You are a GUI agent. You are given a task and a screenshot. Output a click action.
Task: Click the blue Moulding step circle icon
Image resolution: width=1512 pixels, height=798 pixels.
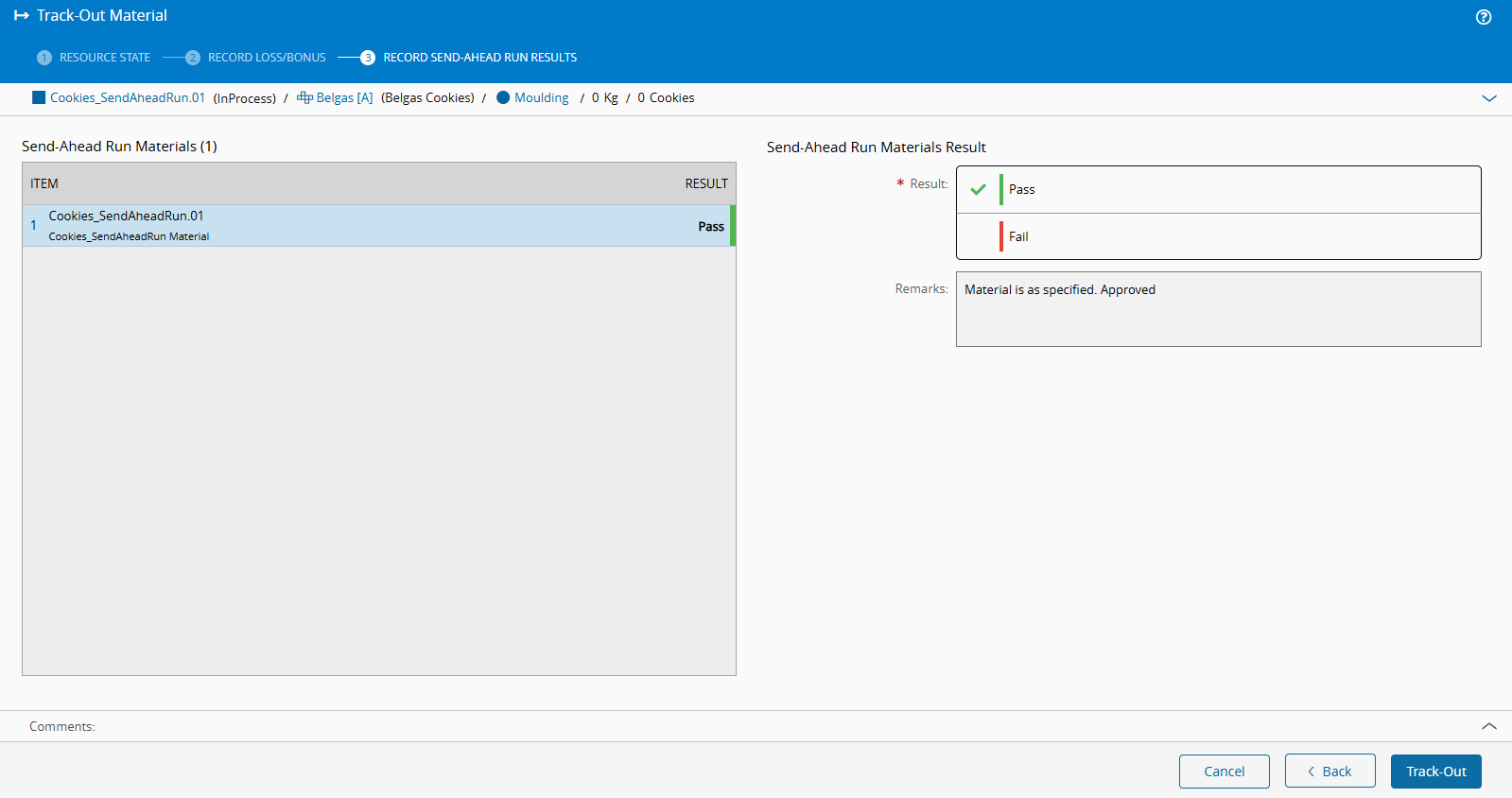[503, 97]
